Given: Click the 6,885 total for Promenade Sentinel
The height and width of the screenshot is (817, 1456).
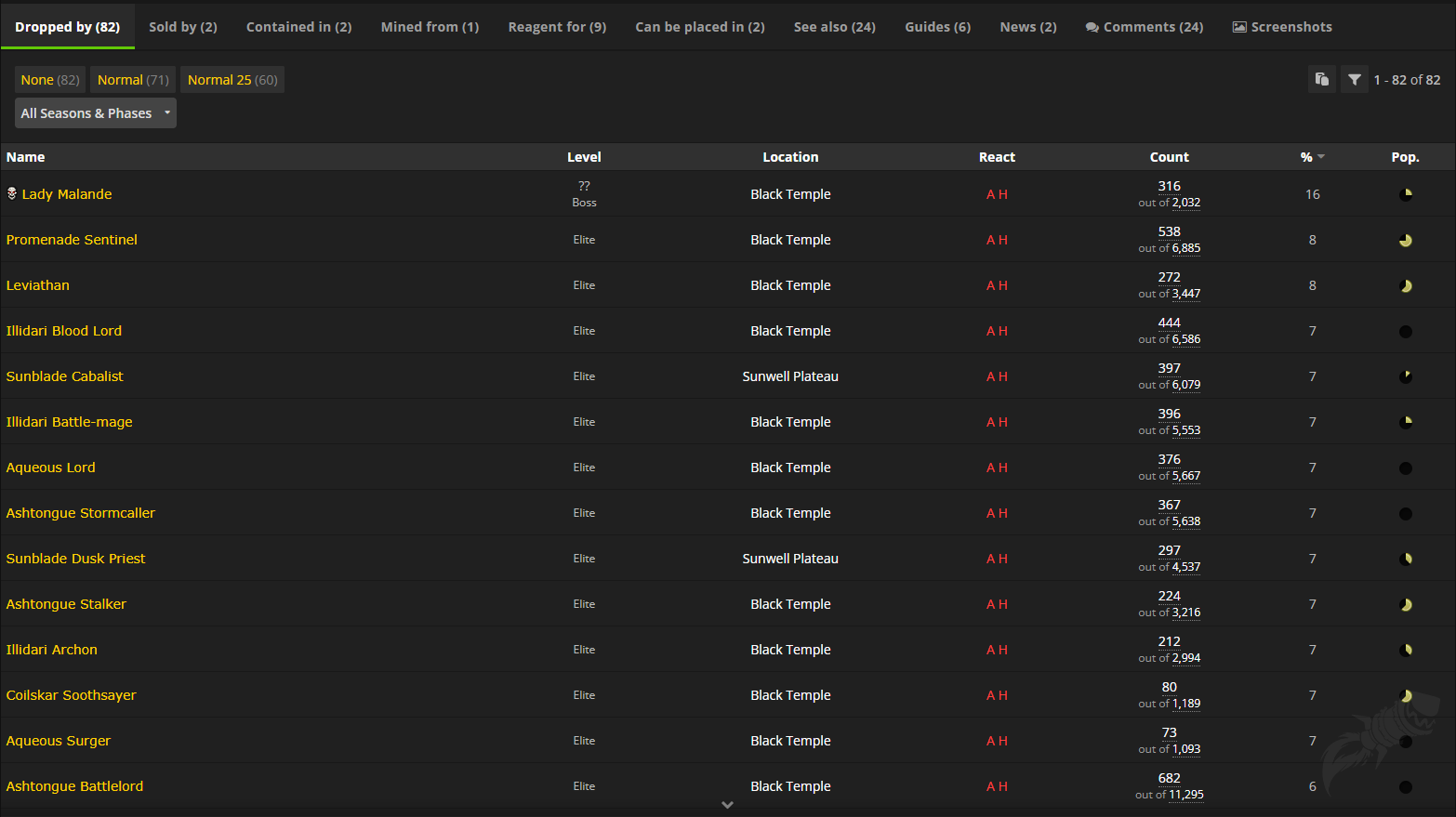Looking at the screenshot, I should coord(1186,248).
